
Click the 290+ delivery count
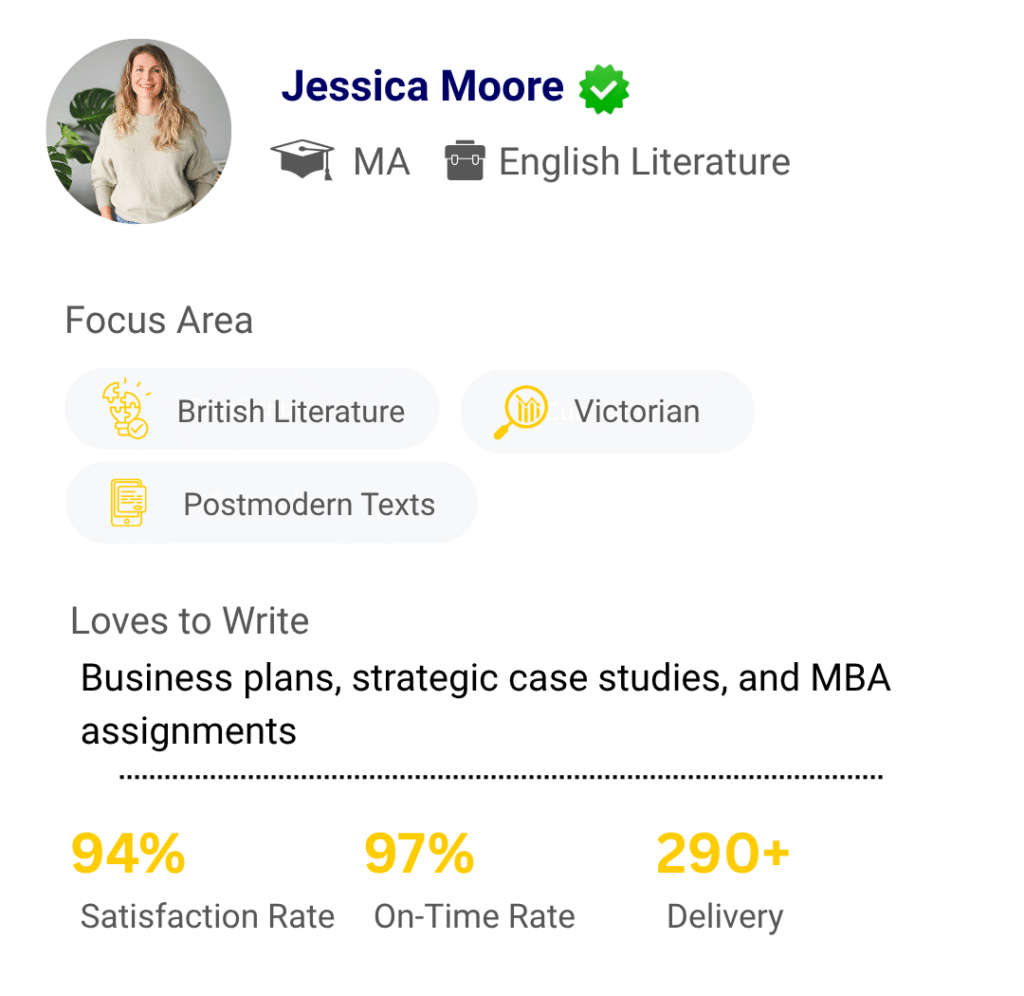coord(723,854)
